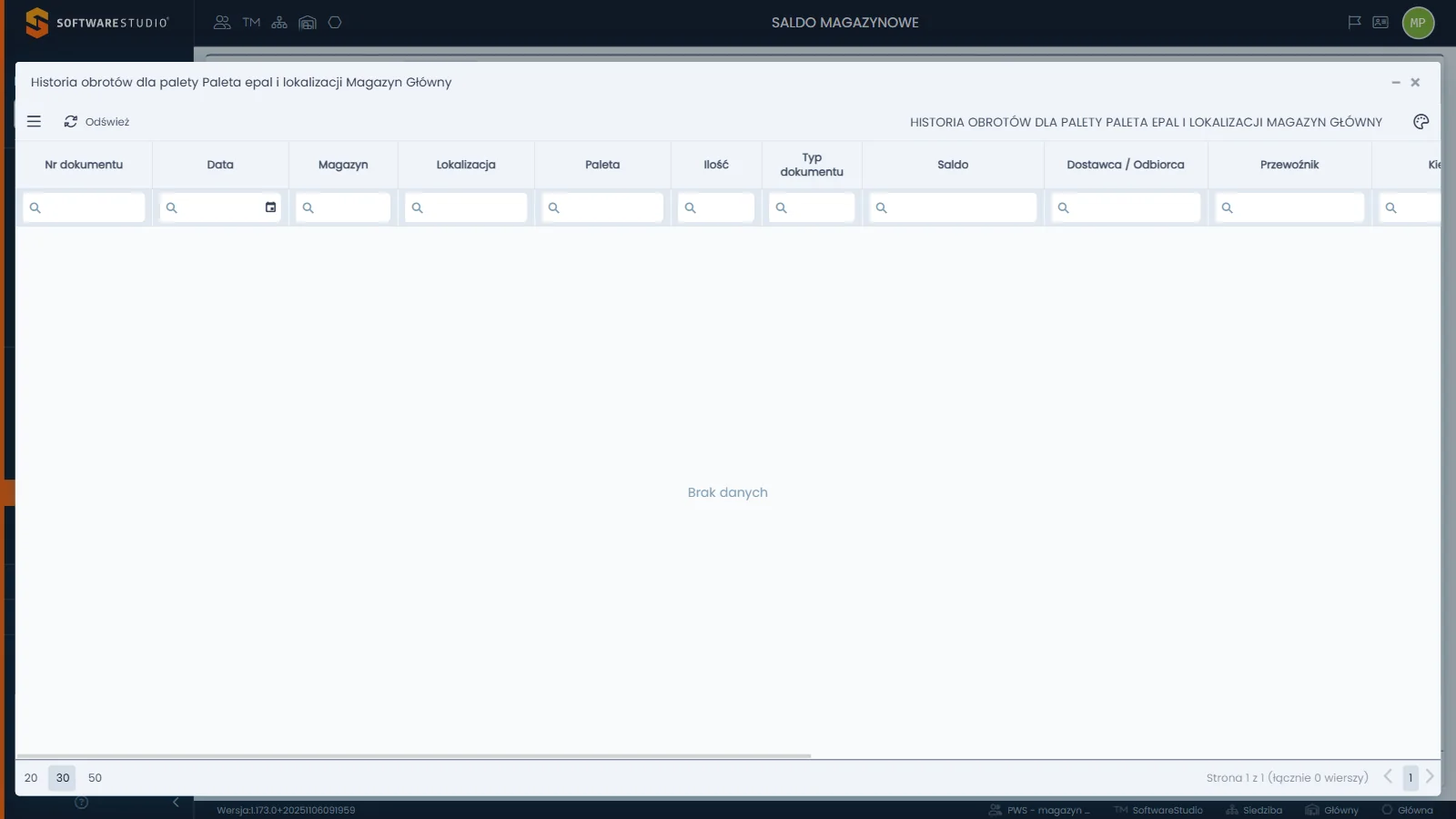The height and width of the screenshot is (819, 1456).
Task: Open the users icon in the top bar
Action: click(222, 23)
